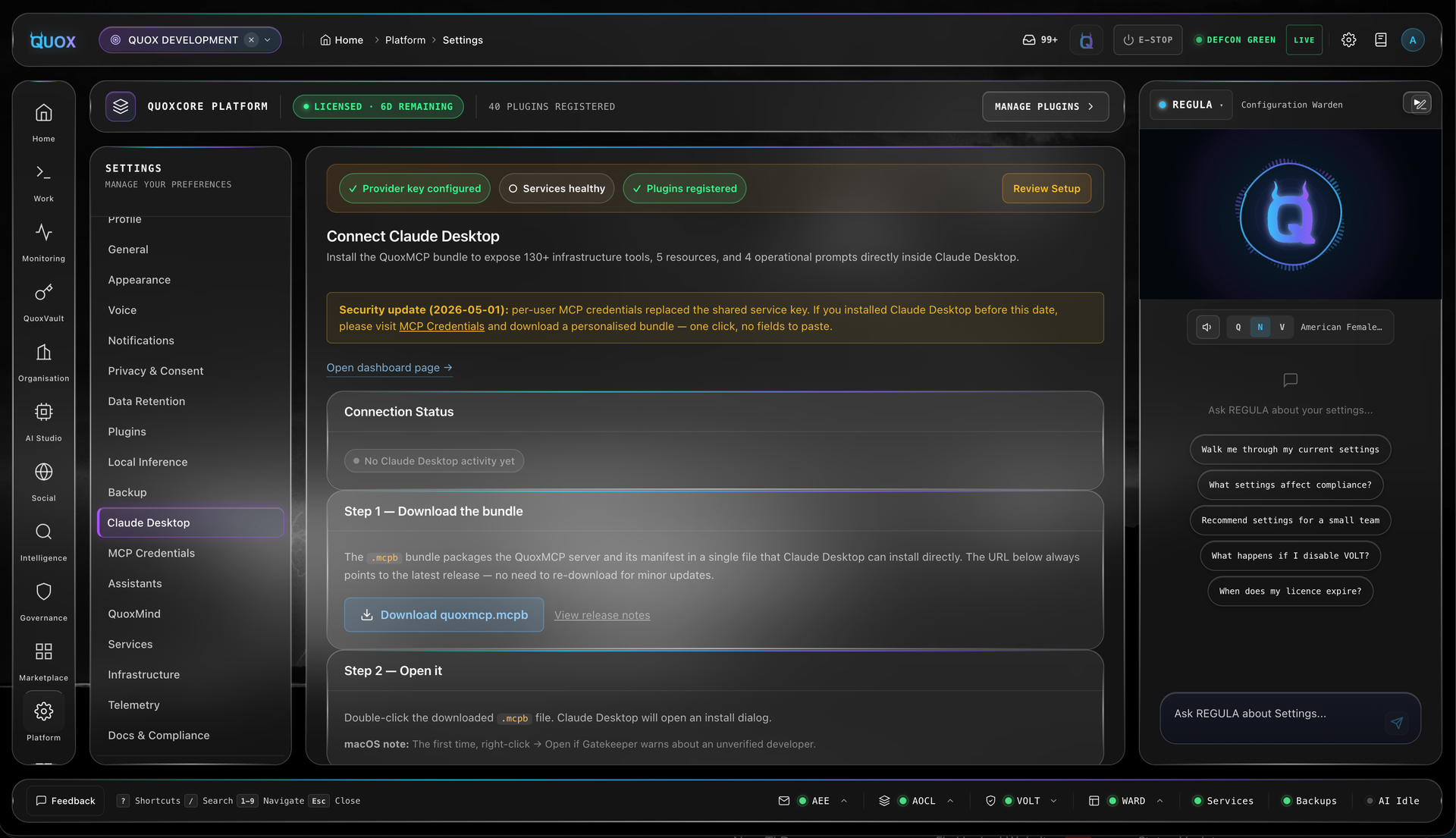Click the layers icon beside AOCL status
1456x838 pixels.
(884, 801)
